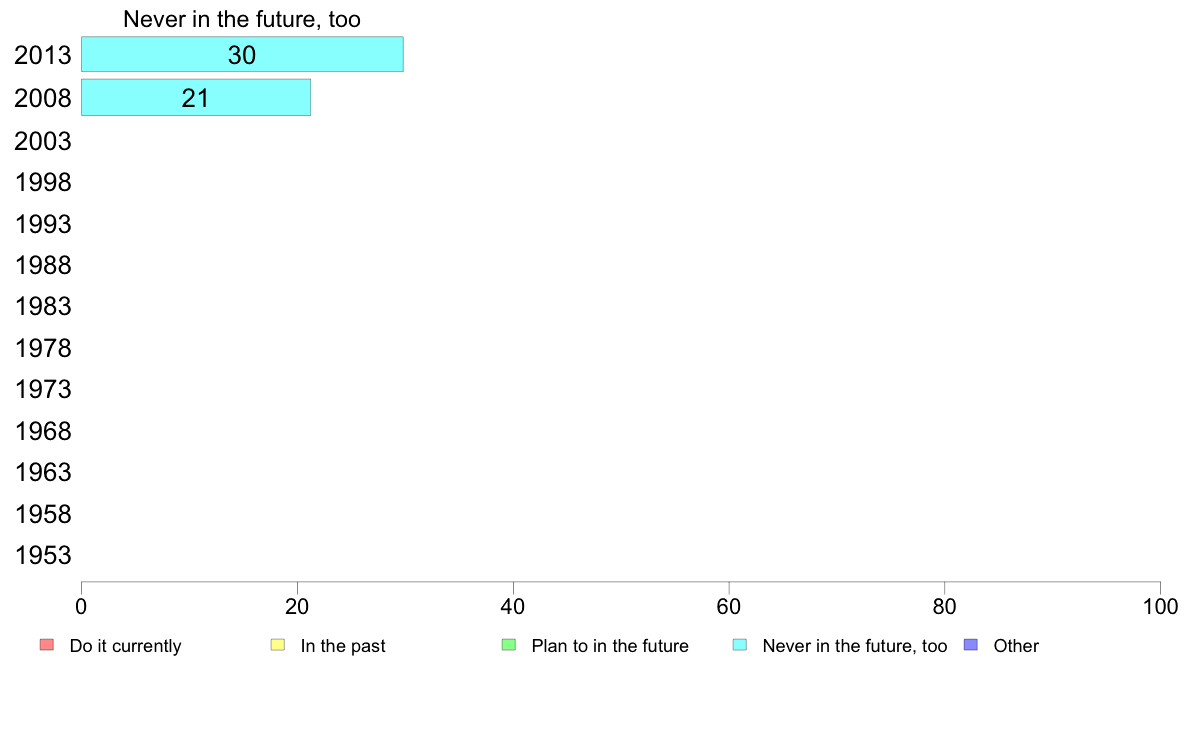Viewport: 1188px width, 736px height.
Task: Click the Plan to in the future label
Action: [610, 646]
